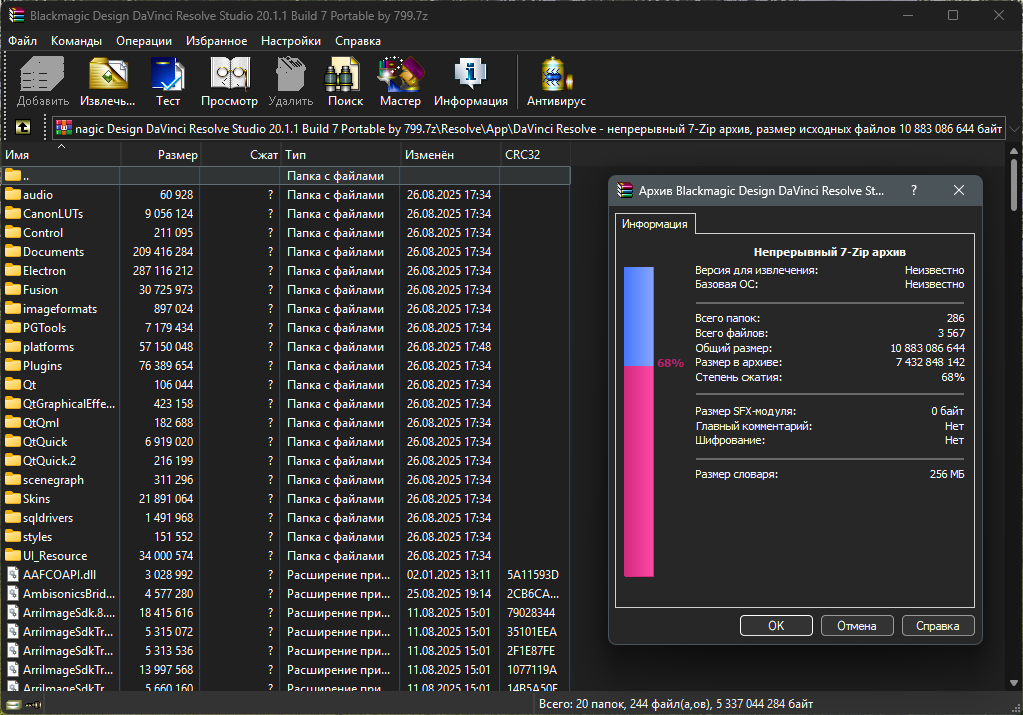
Task: Select the styles folder row
Action: pyautogui.click(x=286, y=536)
